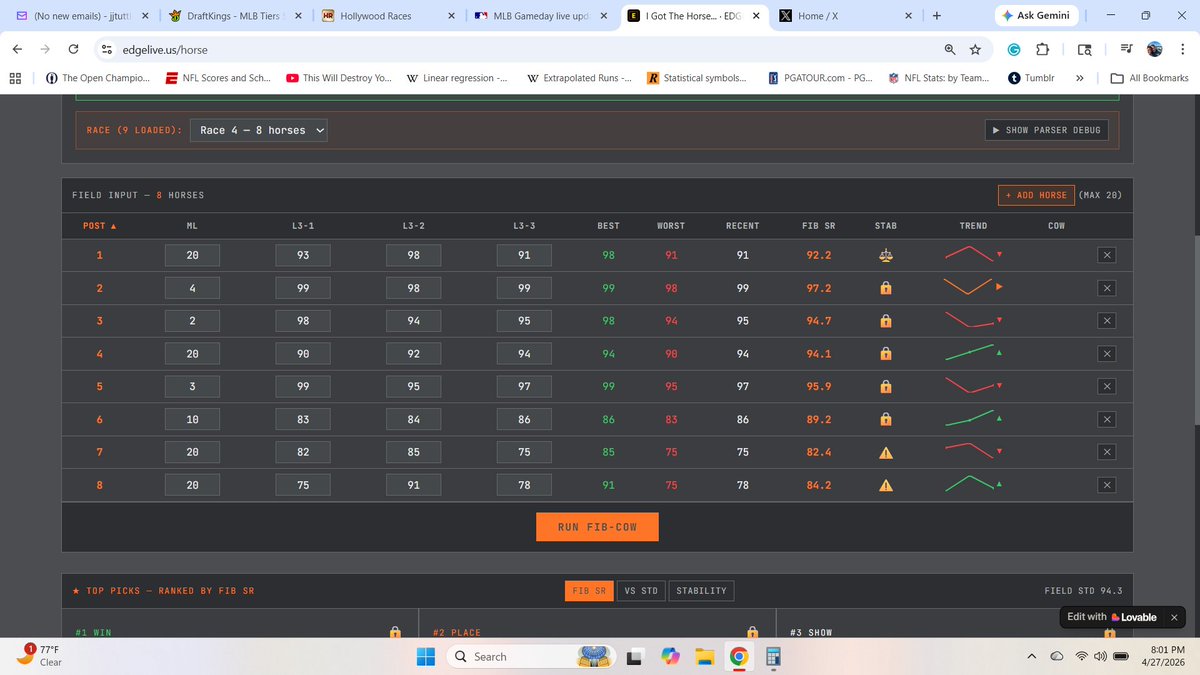Image resolution: width=1200 pixels, height=675 pixels.
Task: Switch to the Hollywood Races browser tab
Action: coord(373,16)
